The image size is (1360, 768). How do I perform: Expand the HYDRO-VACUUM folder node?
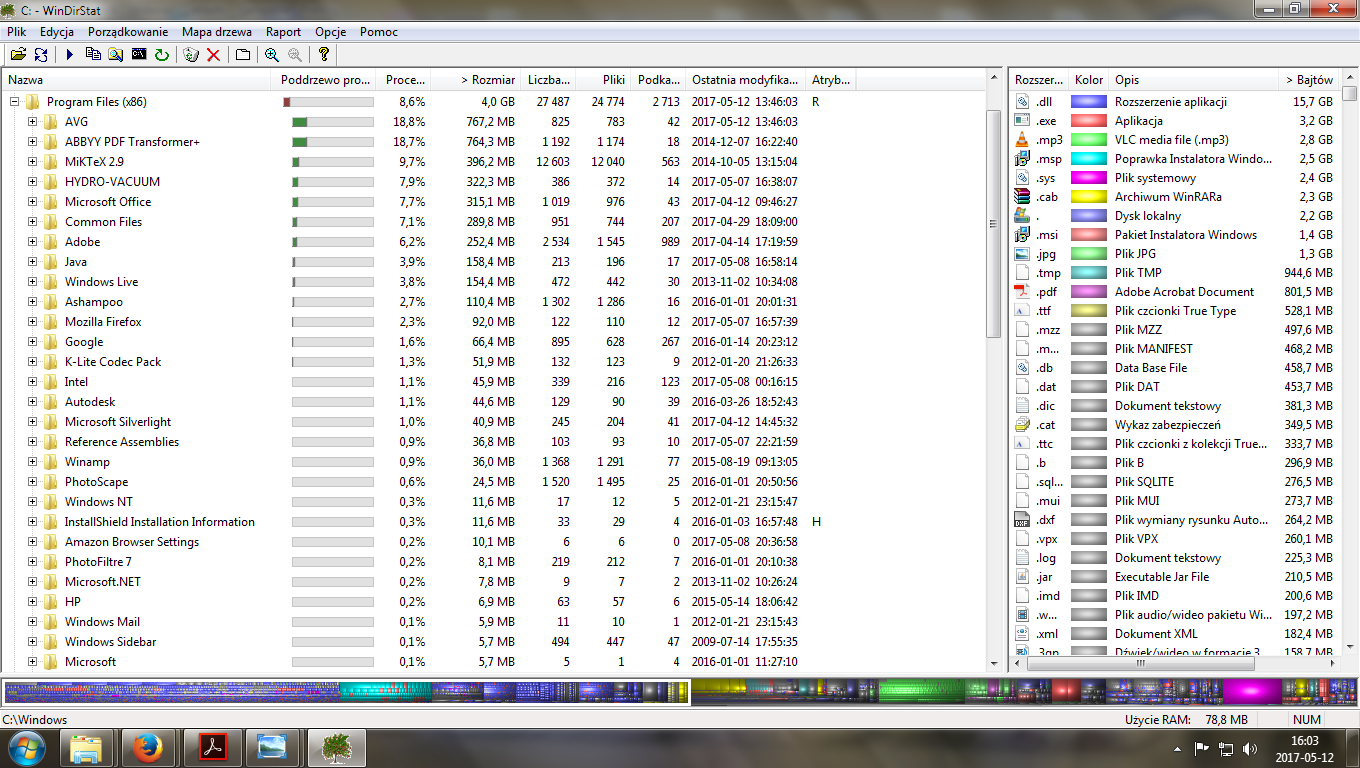click(32, 182)
